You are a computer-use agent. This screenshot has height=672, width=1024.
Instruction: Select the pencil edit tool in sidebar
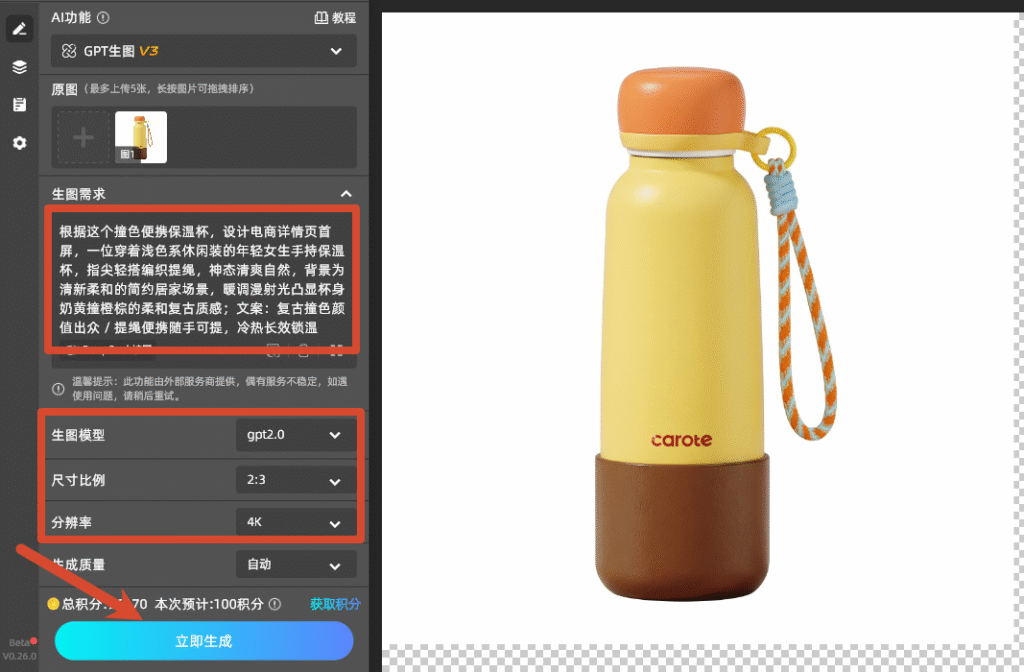point(19,29)
